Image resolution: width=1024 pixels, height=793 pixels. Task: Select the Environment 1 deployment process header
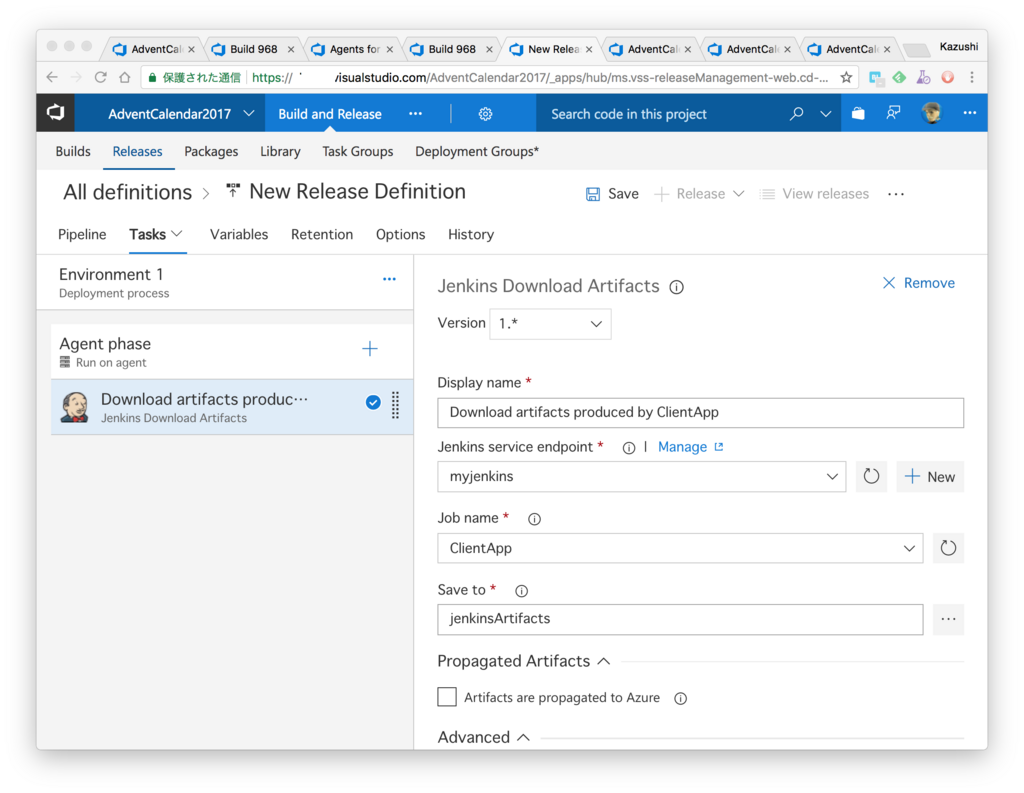tap(225, 283)
